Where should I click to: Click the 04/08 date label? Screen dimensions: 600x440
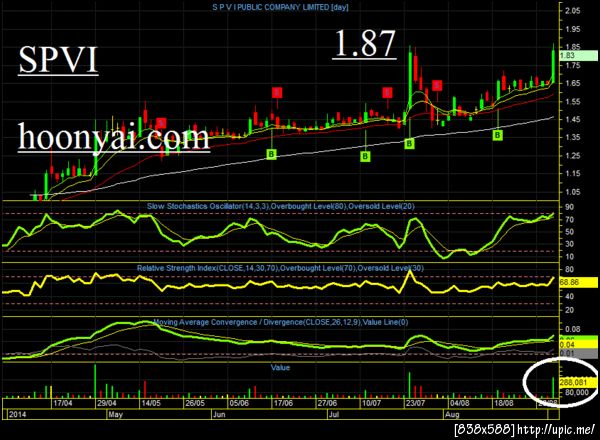point(460,403)
